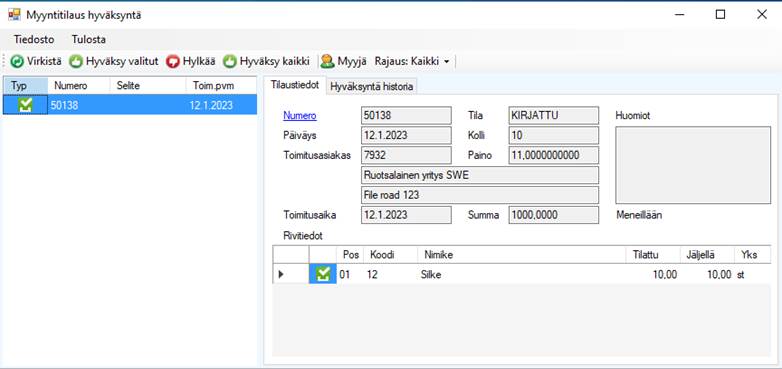This screenshot has height=369, width=782.
Task: Click the Myyjä person icon
Action: coord(327,61)
